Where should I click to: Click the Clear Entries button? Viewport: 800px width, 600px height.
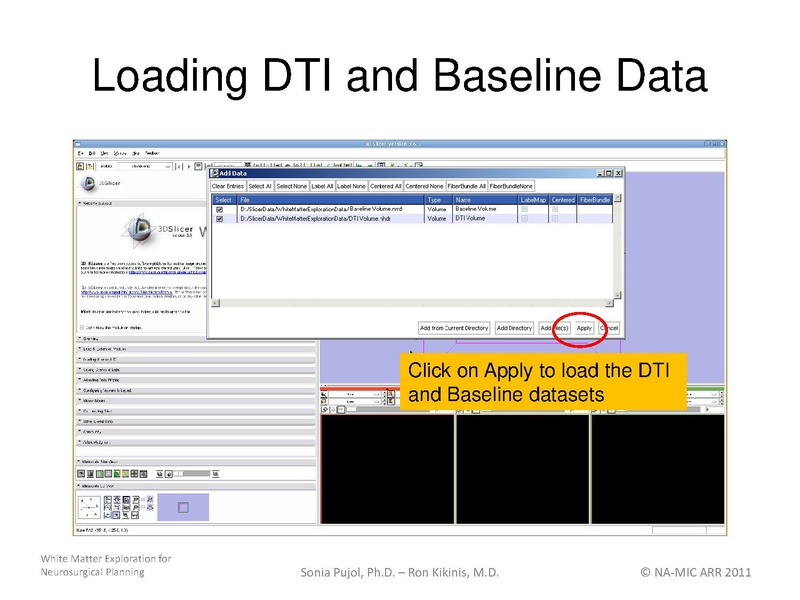227,186
